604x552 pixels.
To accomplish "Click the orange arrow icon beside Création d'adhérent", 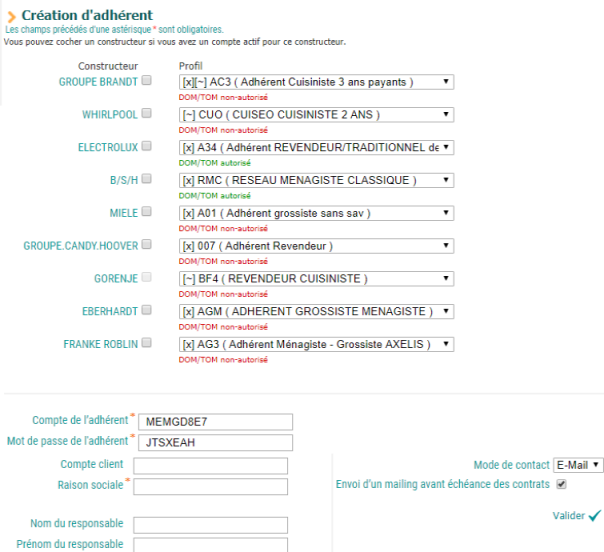I will point(12,17).
